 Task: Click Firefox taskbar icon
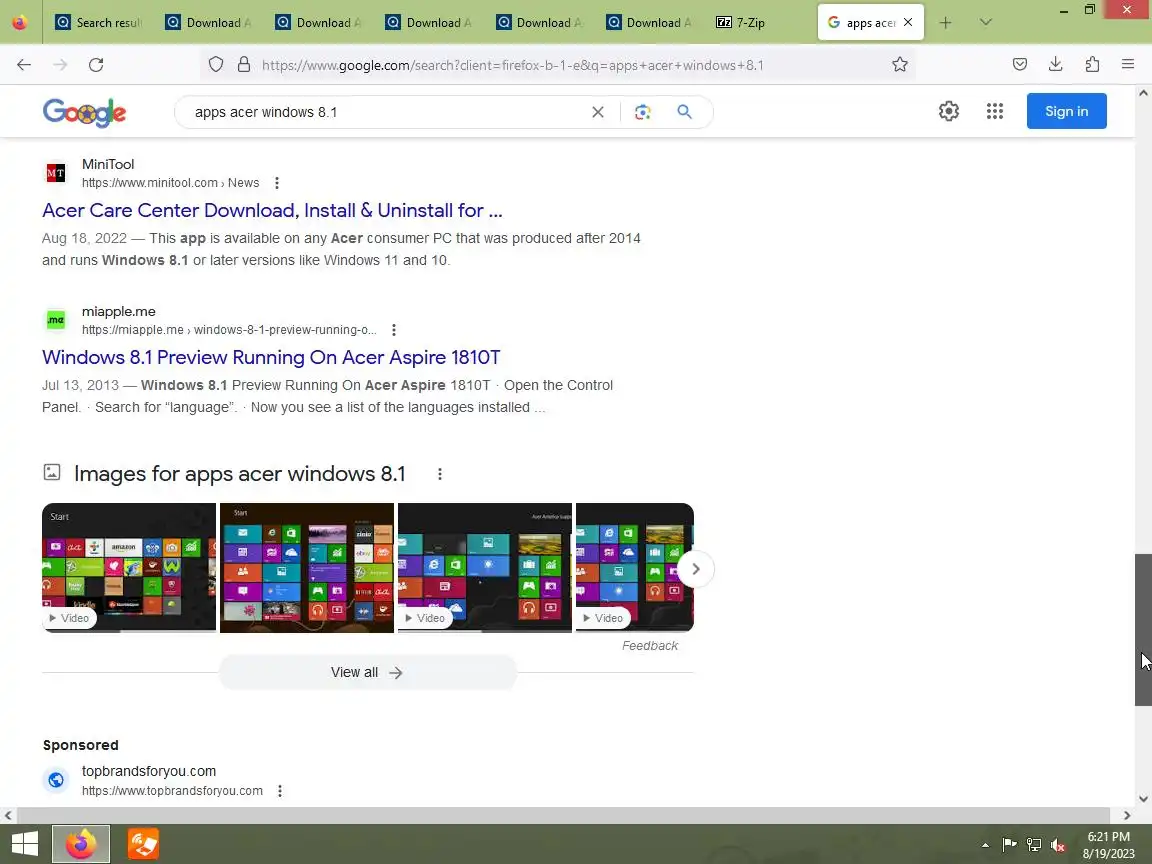[x=81, y=843]
